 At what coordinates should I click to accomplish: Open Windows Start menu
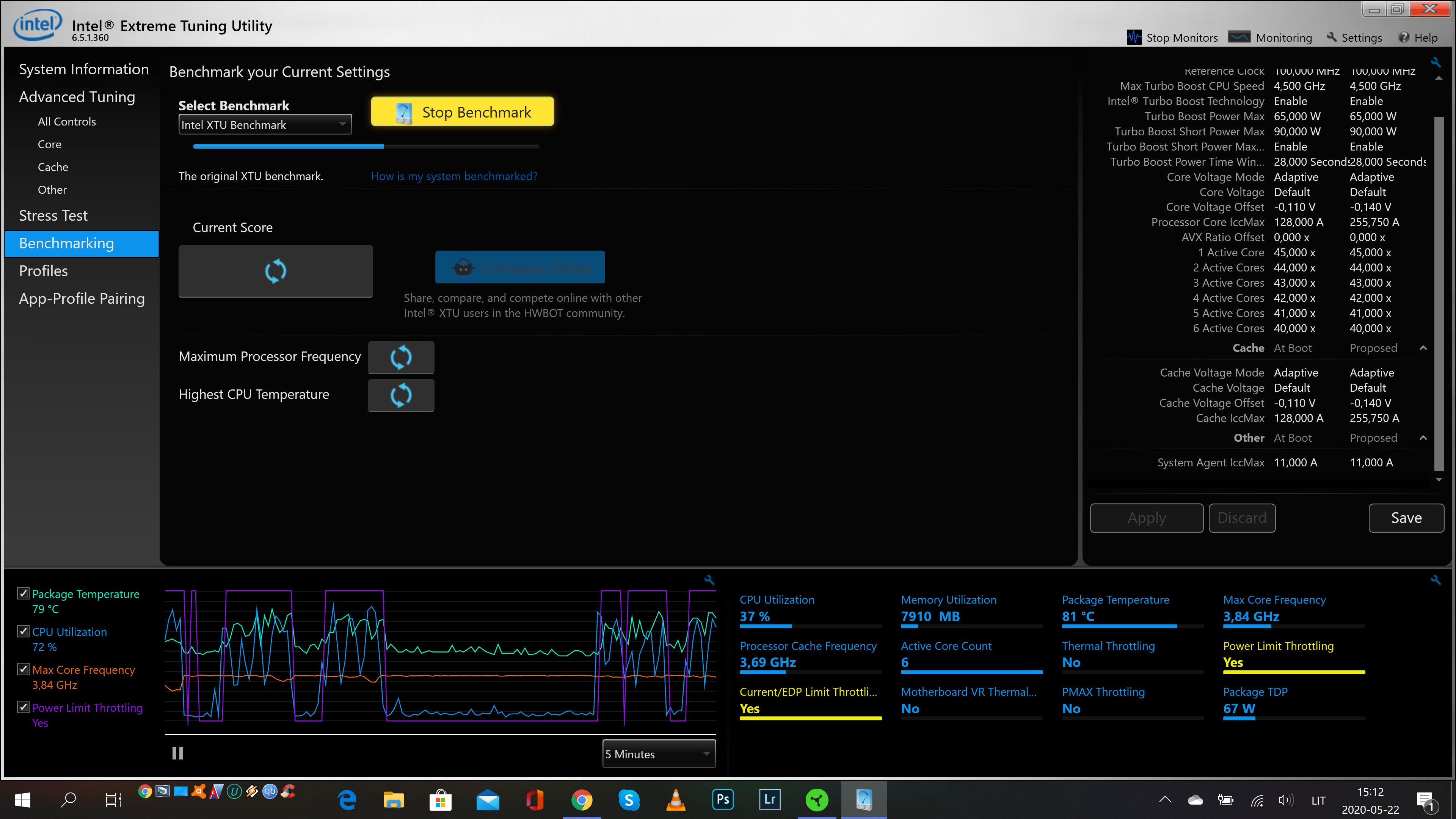point(23,800)
